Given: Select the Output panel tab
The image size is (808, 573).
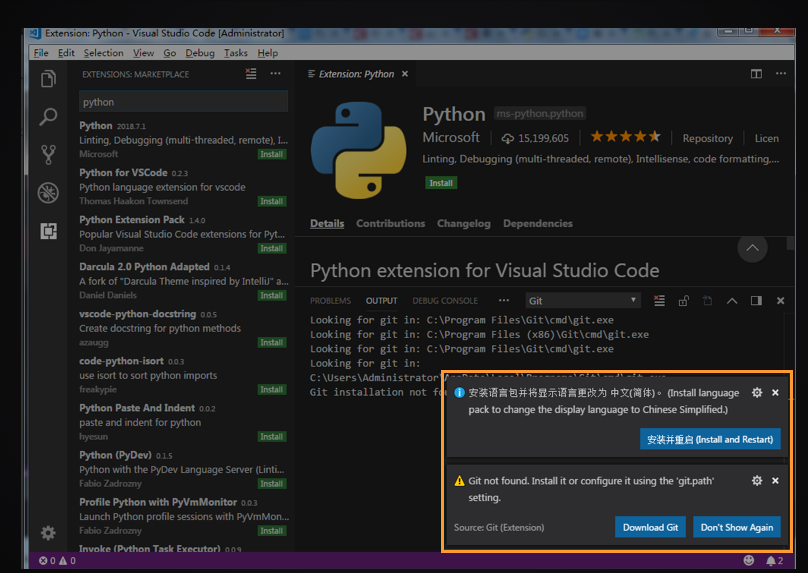Looking at the screenshot, I should pyautogui.click(x=382, y=301).
